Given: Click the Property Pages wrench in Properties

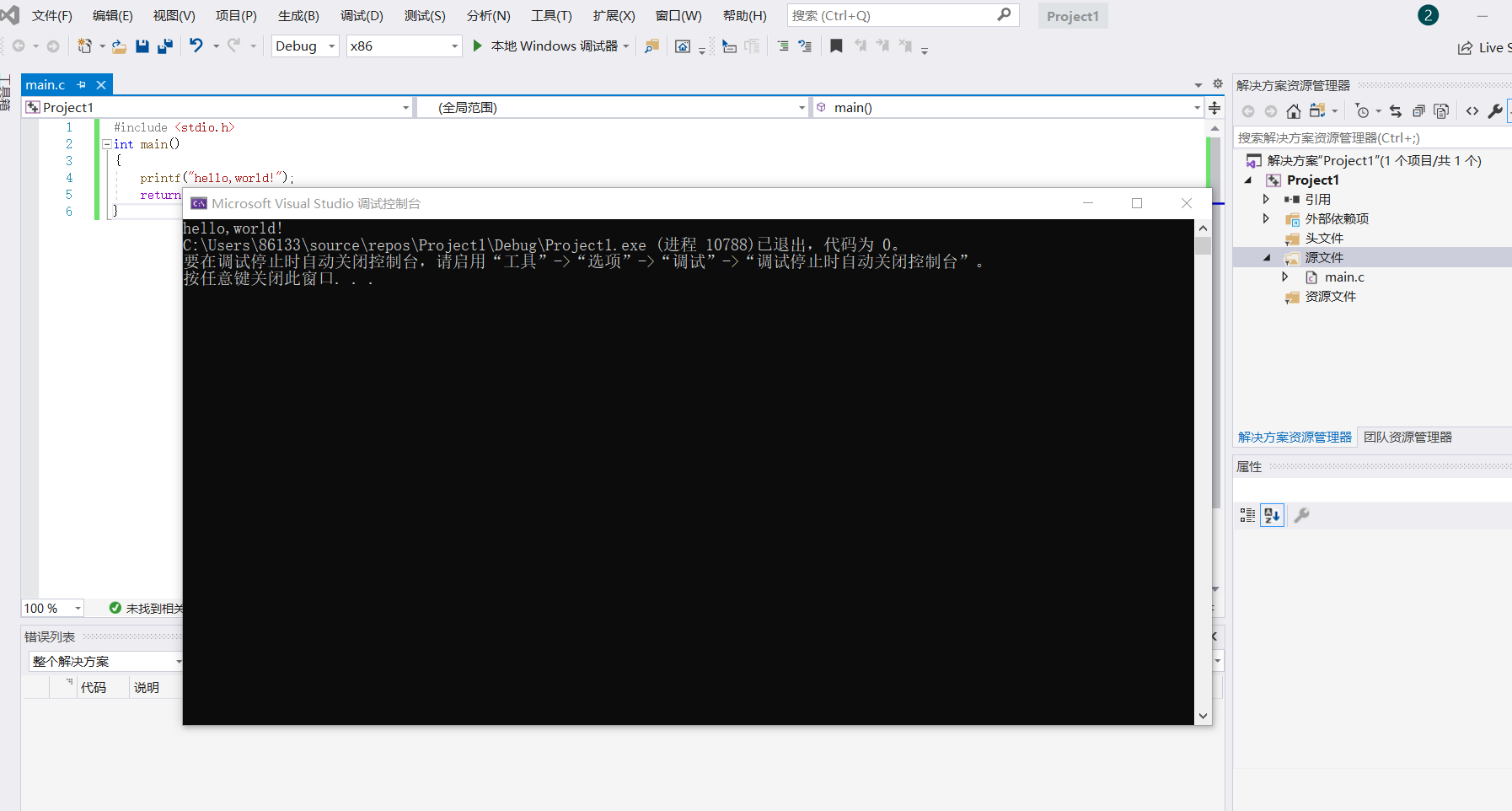Looking at the screenshot, I should tap(1301, 515).
